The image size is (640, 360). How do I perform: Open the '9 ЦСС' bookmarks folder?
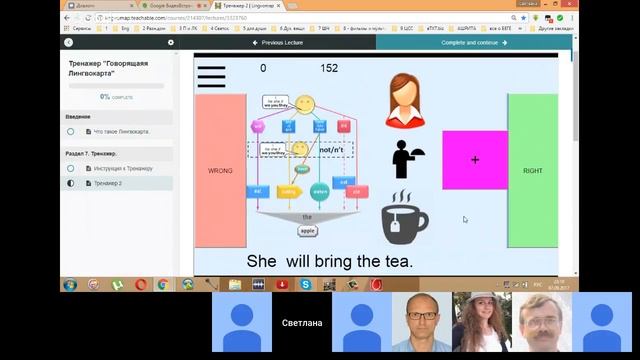click(402, 29)
